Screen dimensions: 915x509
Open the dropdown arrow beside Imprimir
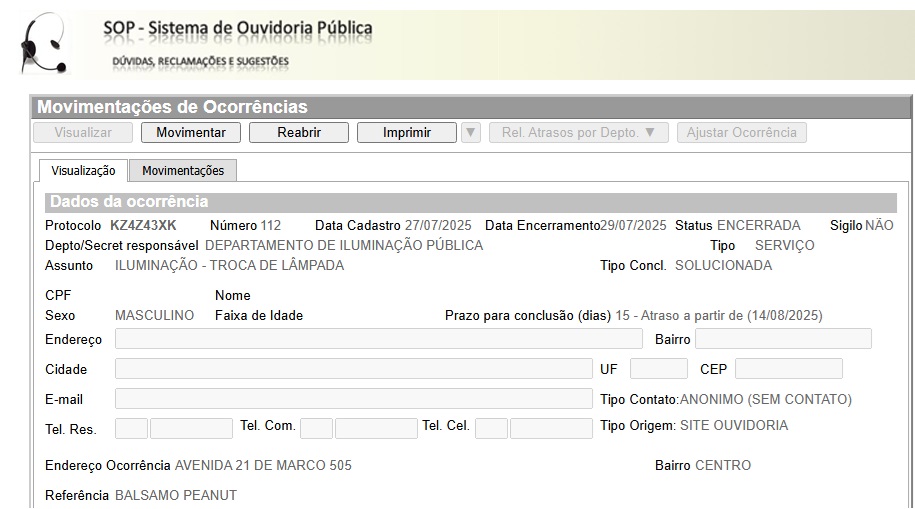tap(471, 133)
